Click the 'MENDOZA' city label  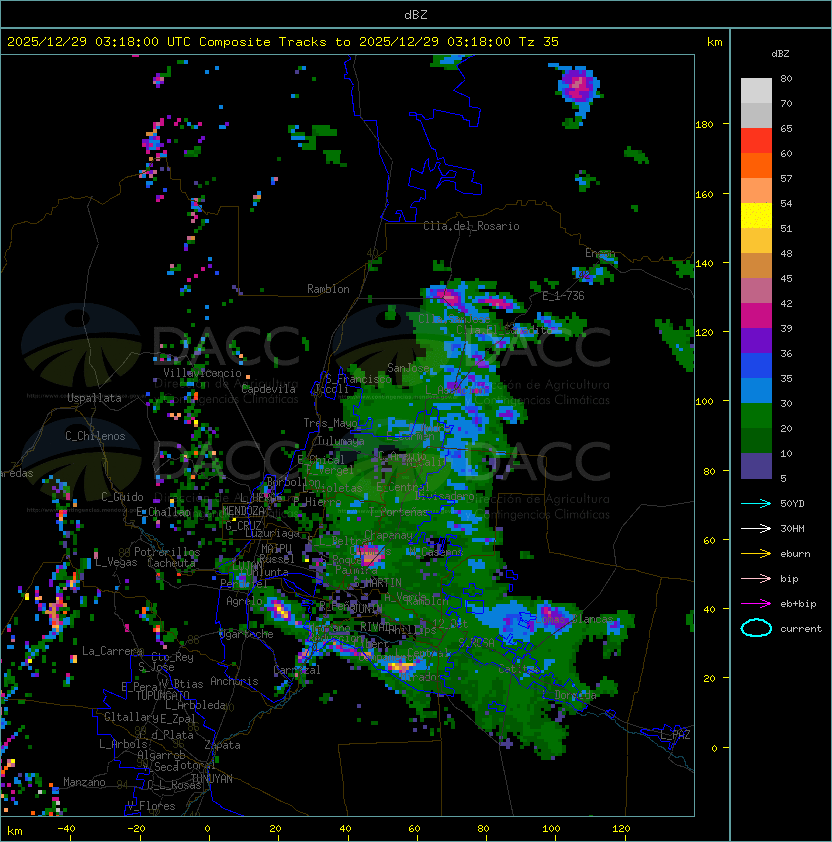243,511
